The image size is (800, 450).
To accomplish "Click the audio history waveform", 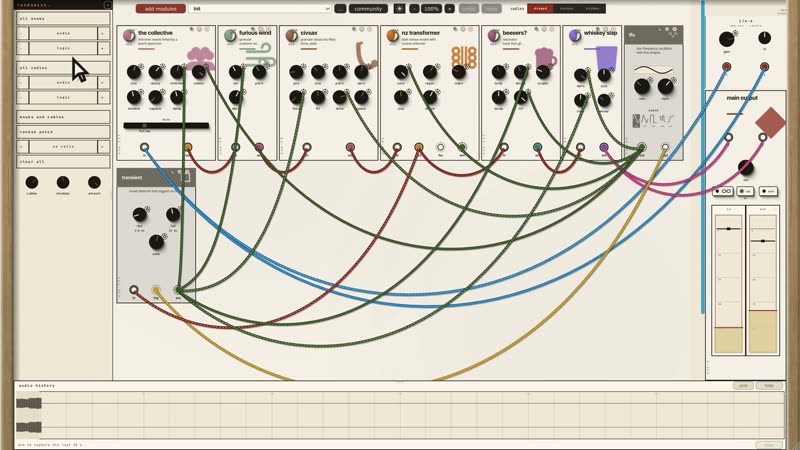I will click(x=29, y=415).
